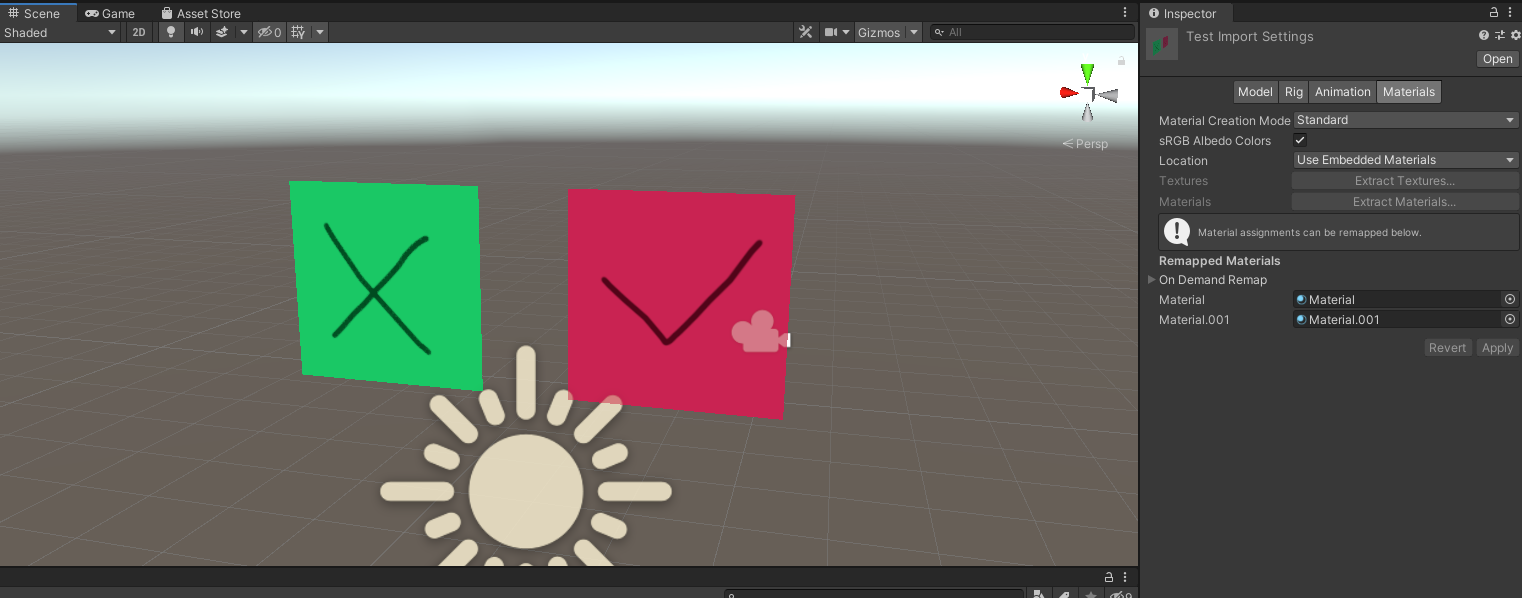Select the Rig tab in Import Settings

click(1293, 91)
